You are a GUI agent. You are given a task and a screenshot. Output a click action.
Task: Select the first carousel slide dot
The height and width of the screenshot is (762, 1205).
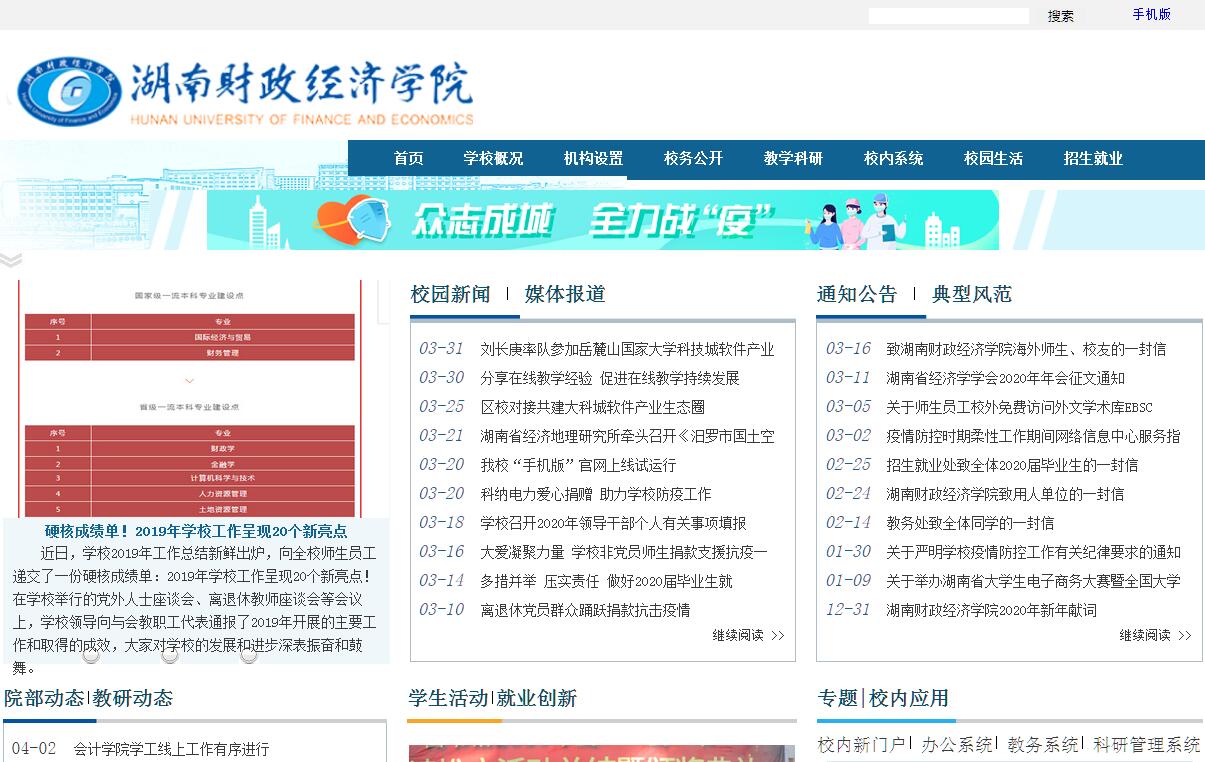[91, 656]
